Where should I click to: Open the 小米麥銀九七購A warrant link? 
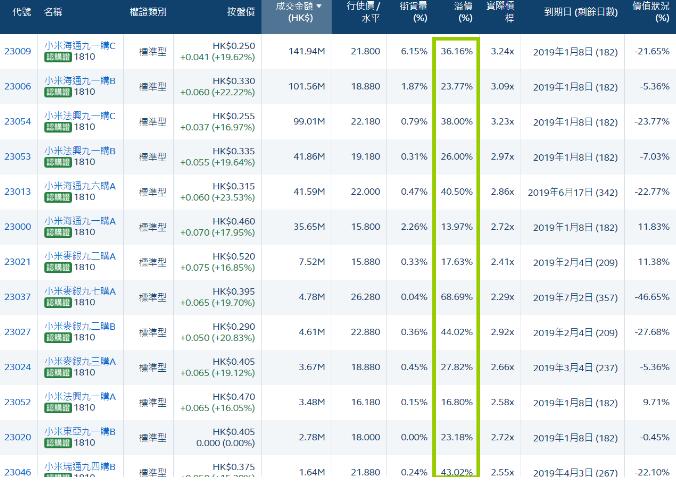[x=80, y=291]
